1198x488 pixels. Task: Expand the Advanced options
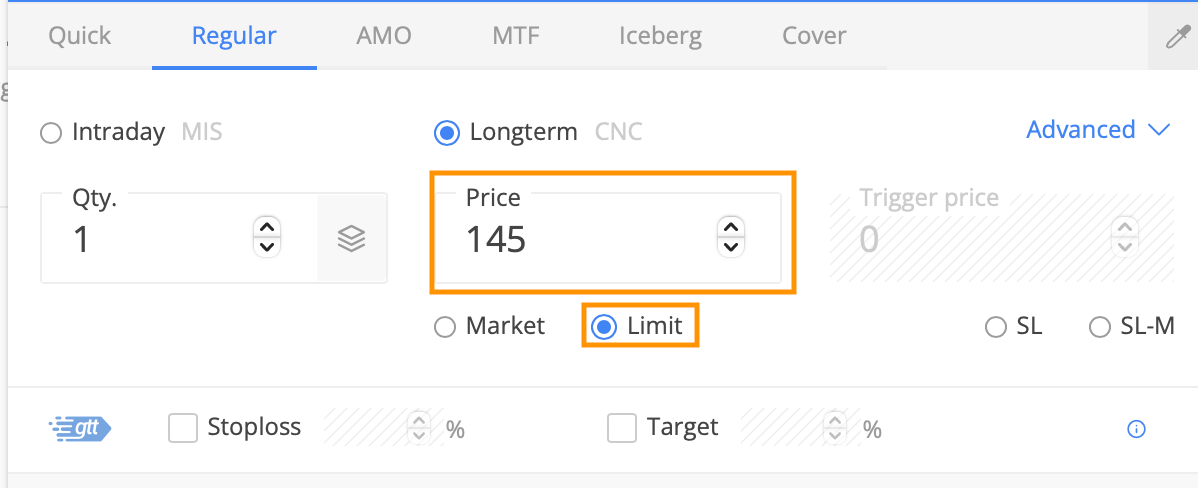(x=1098, y=130)
